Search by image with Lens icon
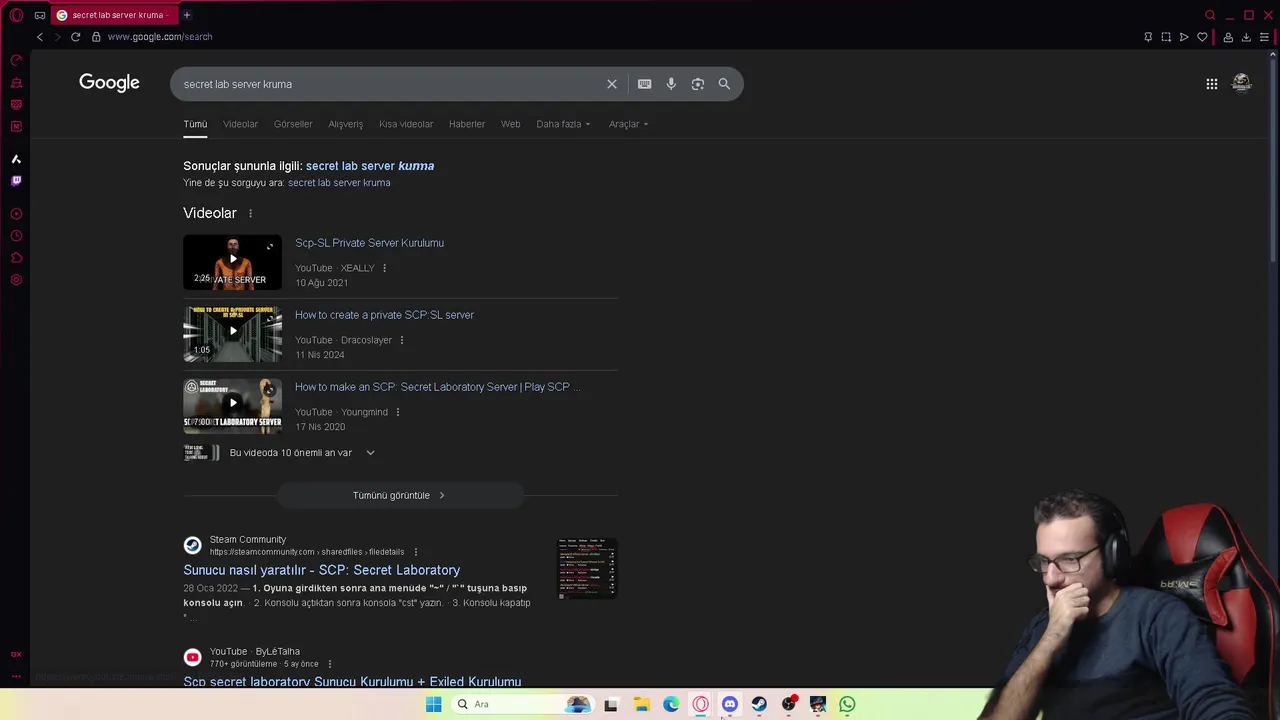The width and height of the screenshot is (1280, 720). tap(698, 84)
